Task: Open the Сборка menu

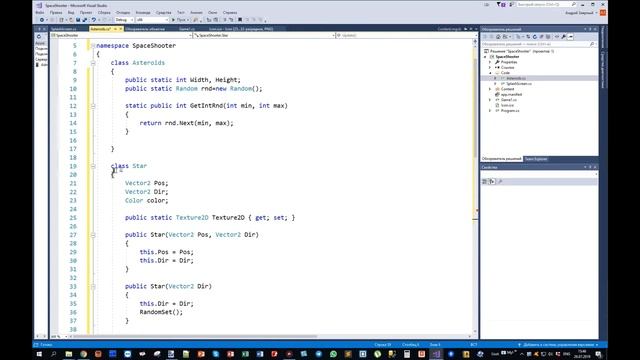Action: click(104, 13)
